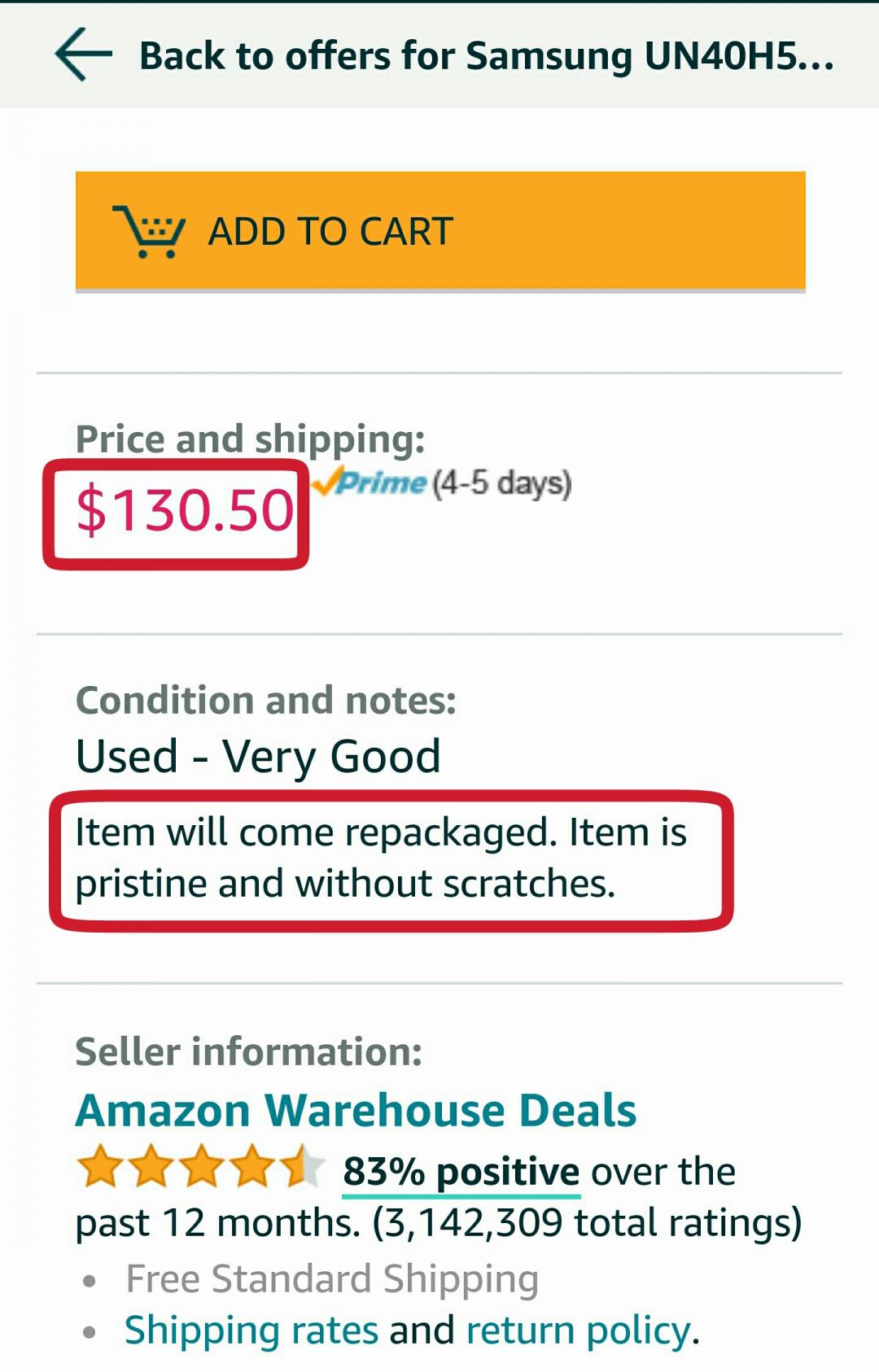View the return policy link
The width and height of the screenshot is (879, 1372).
[x=578, y=1330]
